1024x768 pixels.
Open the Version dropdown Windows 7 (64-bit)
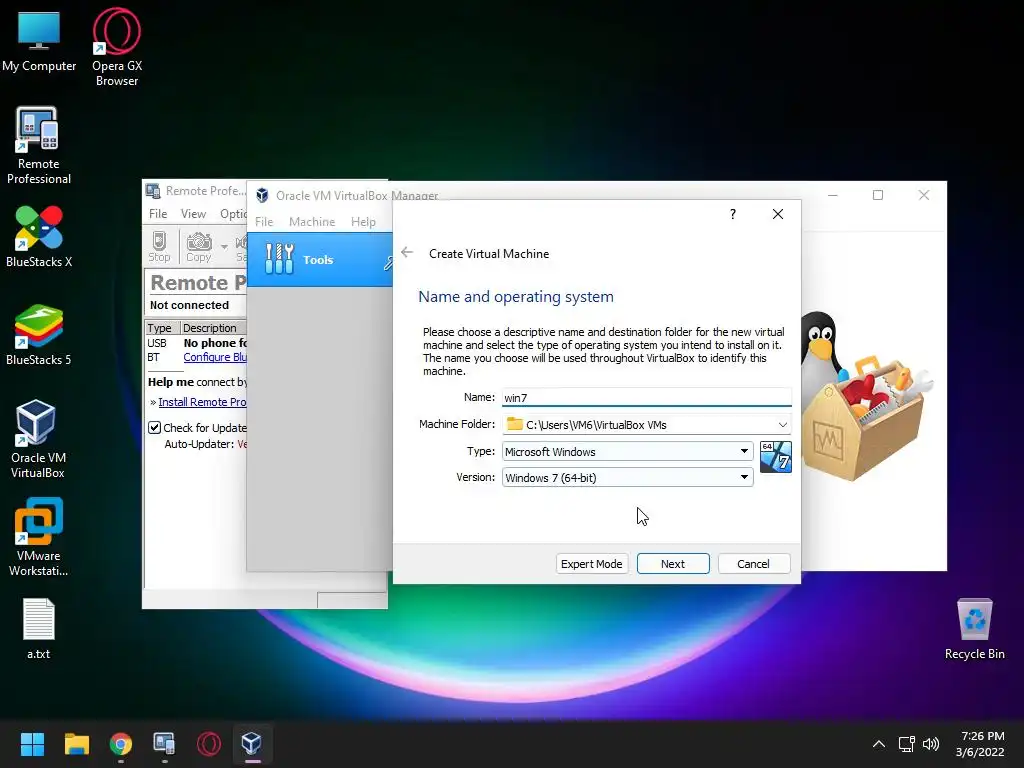tap(628, 477)
